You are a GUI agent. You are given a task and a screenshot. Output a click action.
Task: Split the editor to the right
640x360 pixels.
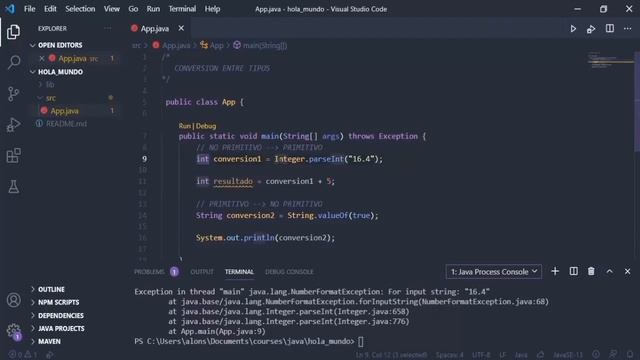point(610,28)
